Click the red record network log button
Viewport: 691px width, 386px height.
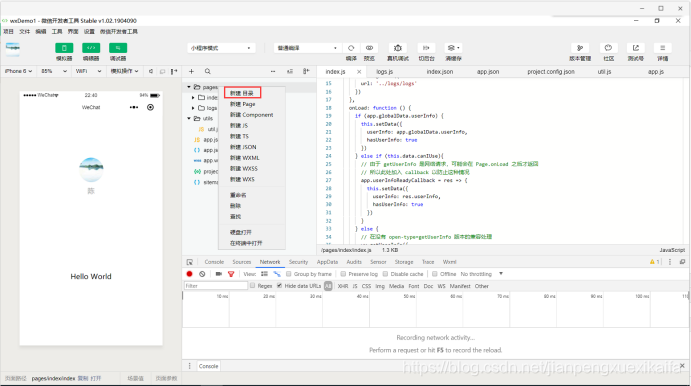189,274
